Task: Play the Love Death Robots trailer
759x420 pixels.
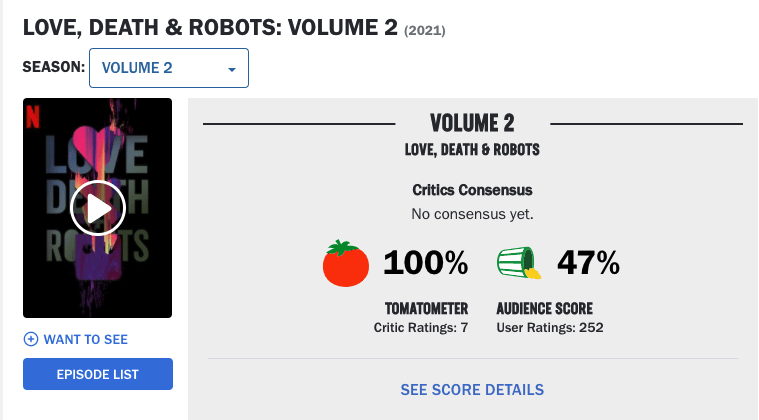Action: click(x=98, y=208)
